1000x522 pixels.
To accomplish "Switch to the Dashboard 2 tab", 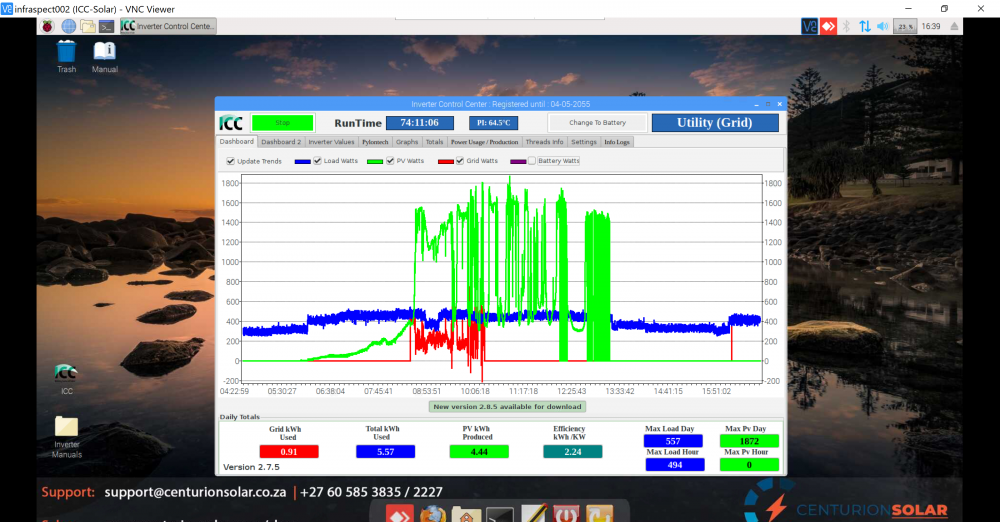I will pos(281,142).
